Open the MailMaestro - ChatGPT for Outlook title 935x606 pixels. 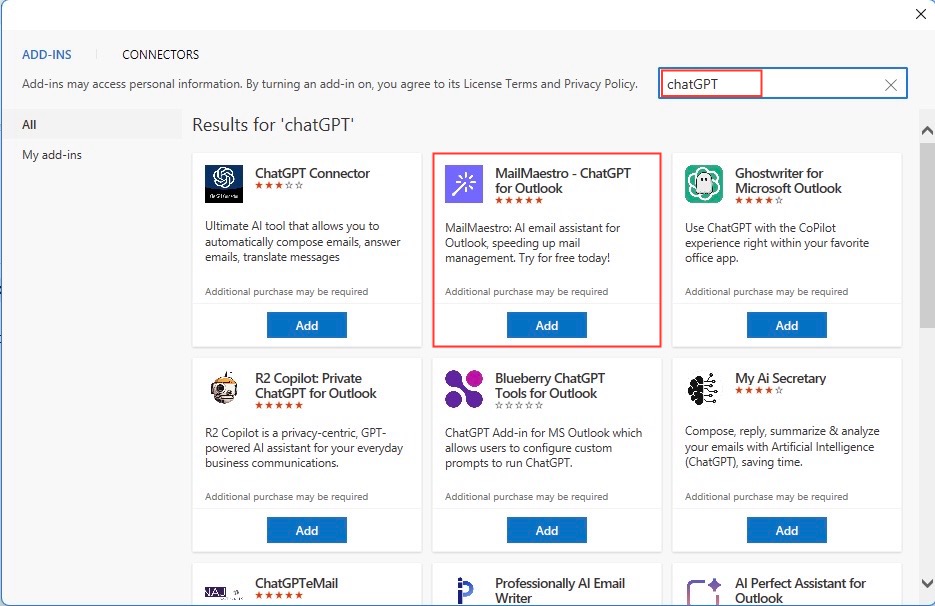(x=562, y=181)
